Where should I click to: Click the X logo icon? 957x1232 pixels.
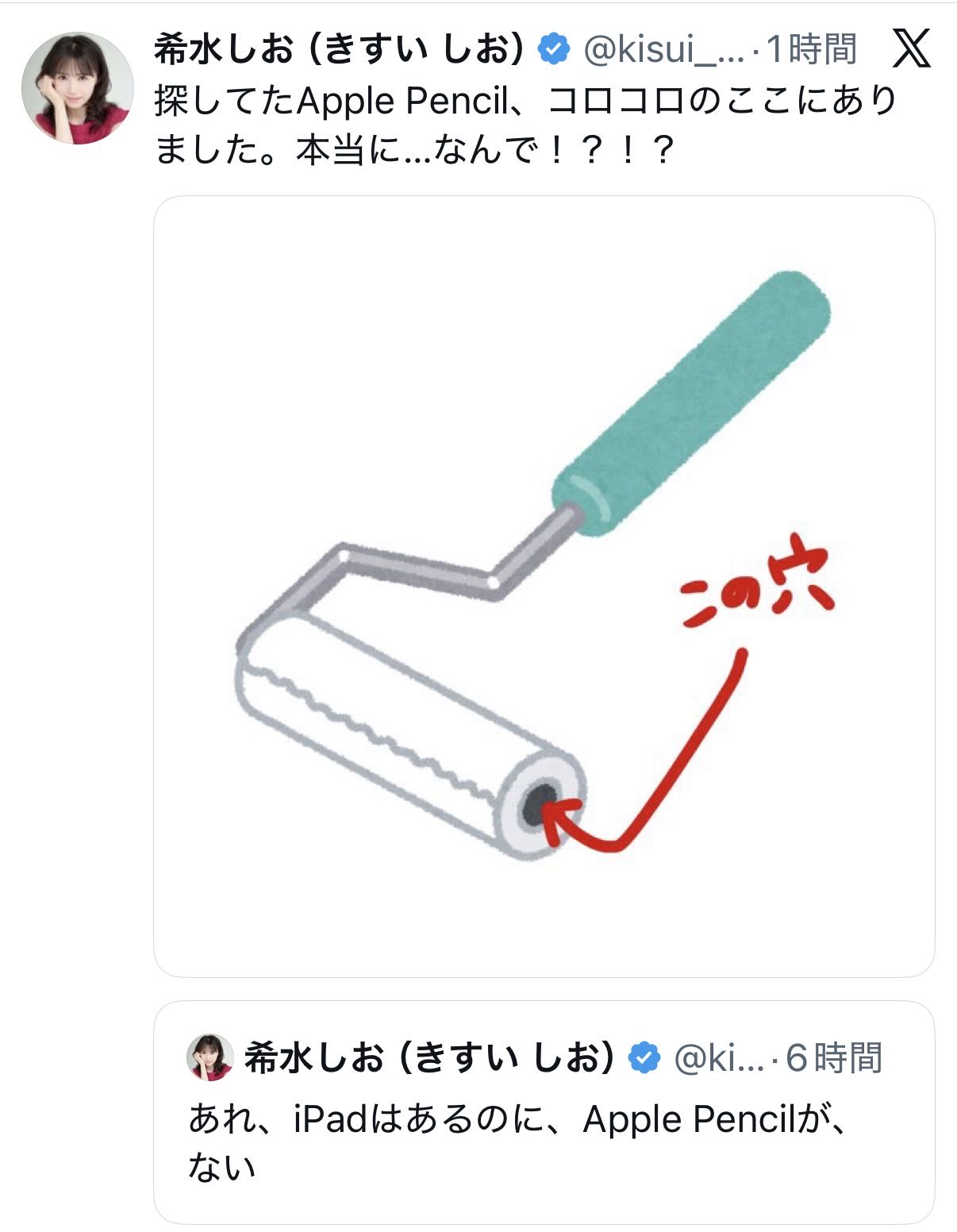tap(911, 48)
